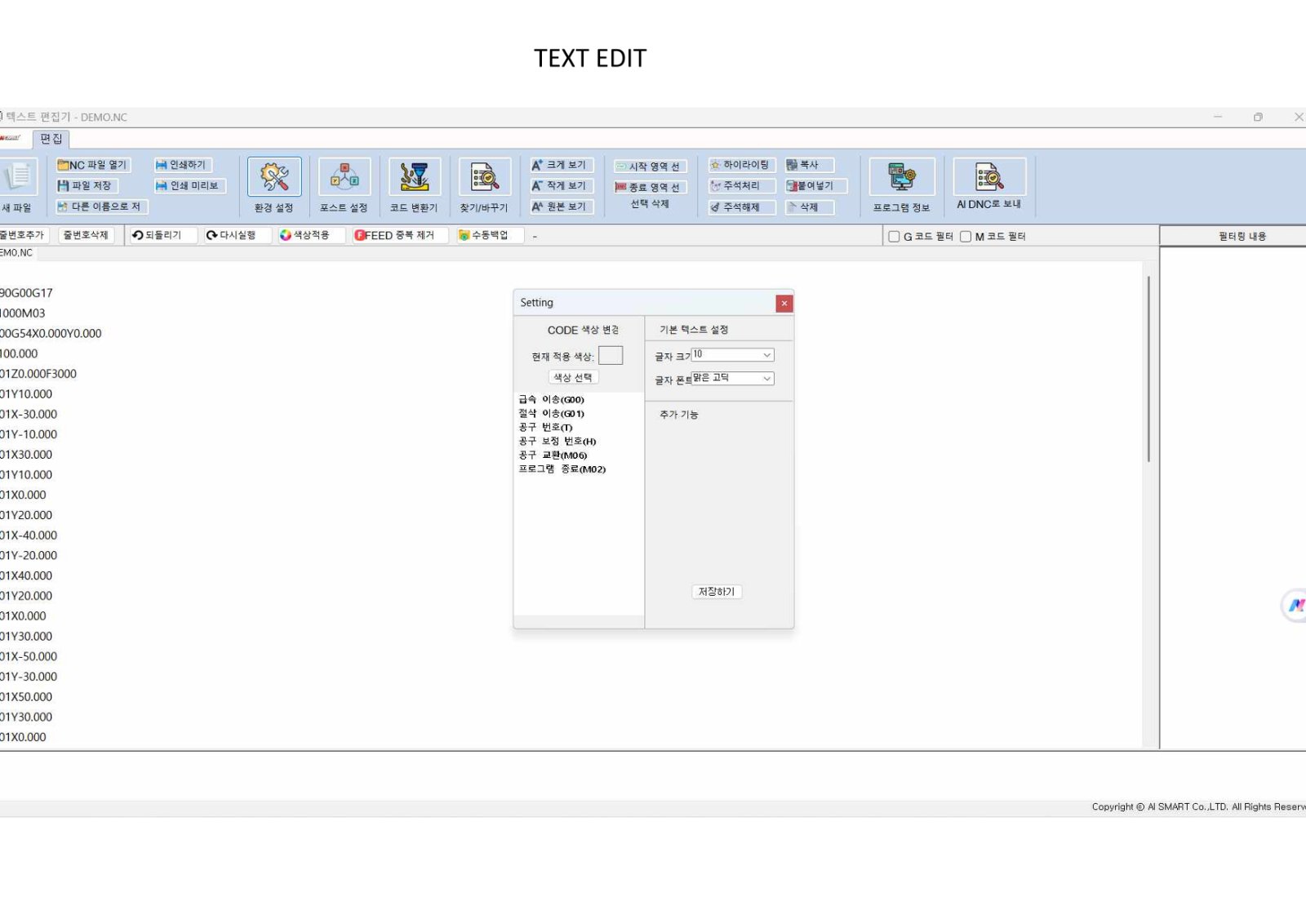This screenshot has height=924, width=1306.
Task: Enlarge text with 크게 보기
Action: coord(561,165)
